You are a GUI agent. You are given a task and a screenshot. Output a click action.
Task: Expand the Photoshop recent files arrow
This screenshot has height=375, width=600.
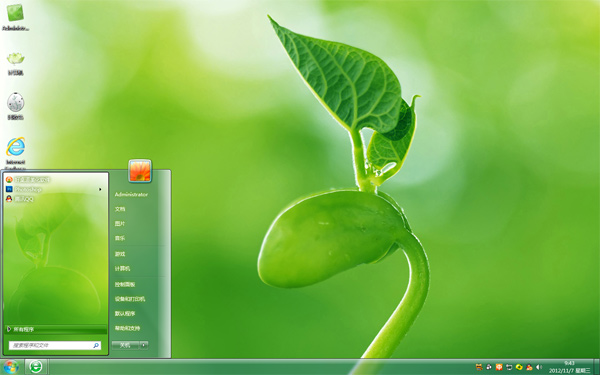[100, 189]
